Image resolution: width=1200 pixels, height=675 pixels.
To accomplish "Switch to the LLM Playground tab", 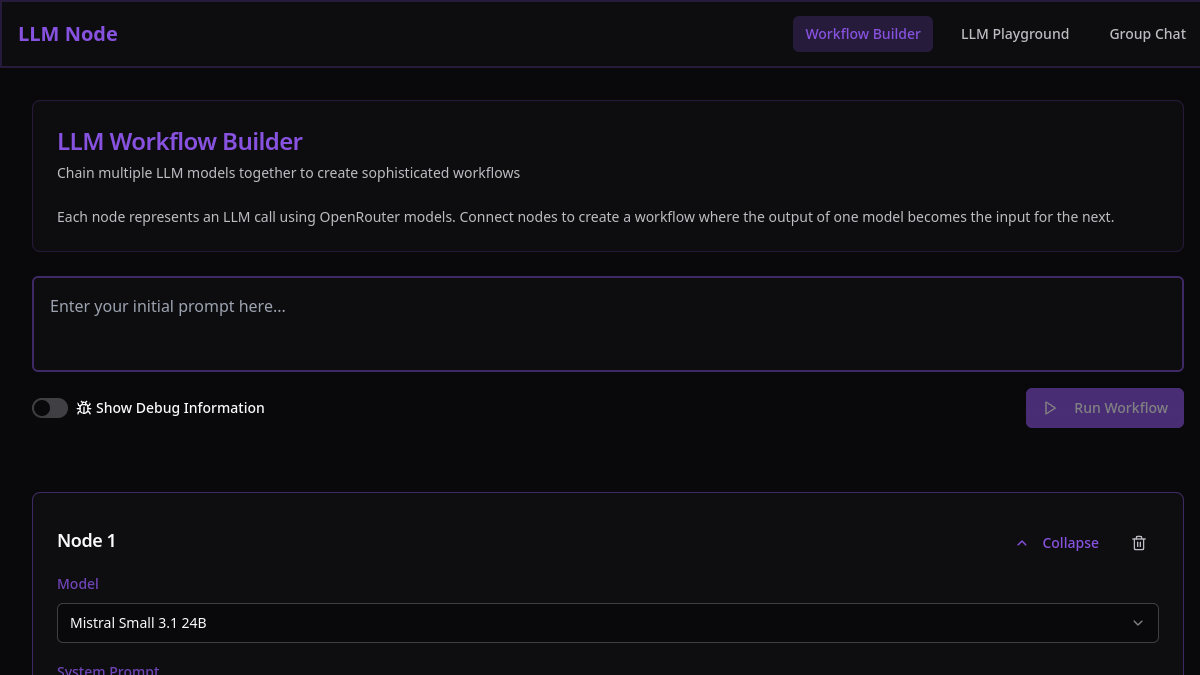I will tap(1015, 34).
